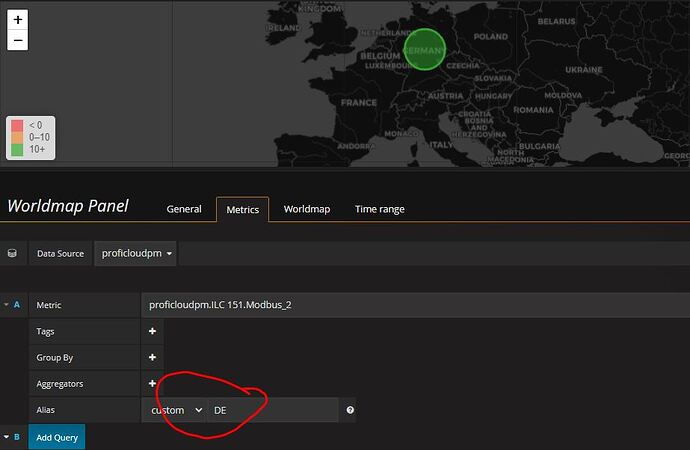The width and height of the screenshot is (690, 450).
Task: Click the Metric name input field
Action: [x=415, y=305]
